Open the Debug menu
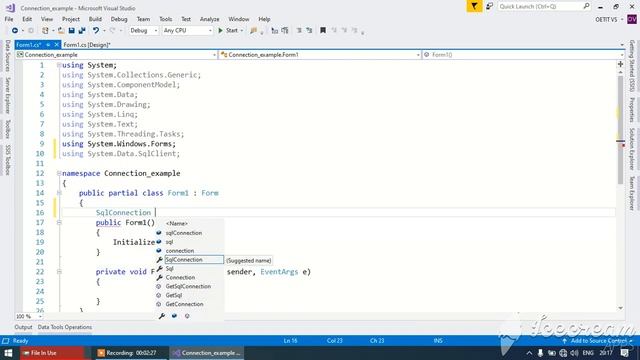 pos(119,19)
